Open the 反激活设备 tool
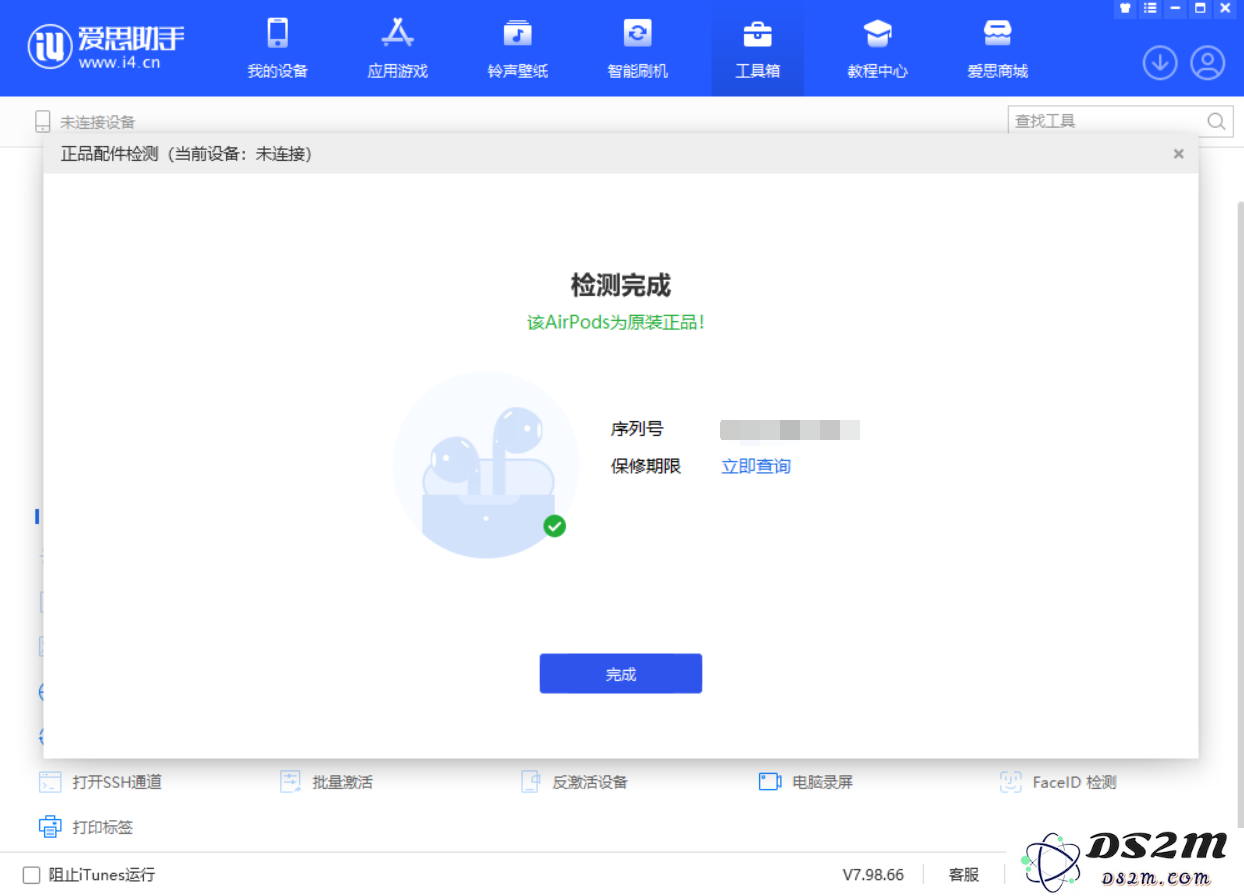The height and width of the screenshot is (896, 1244). point(574,782)
